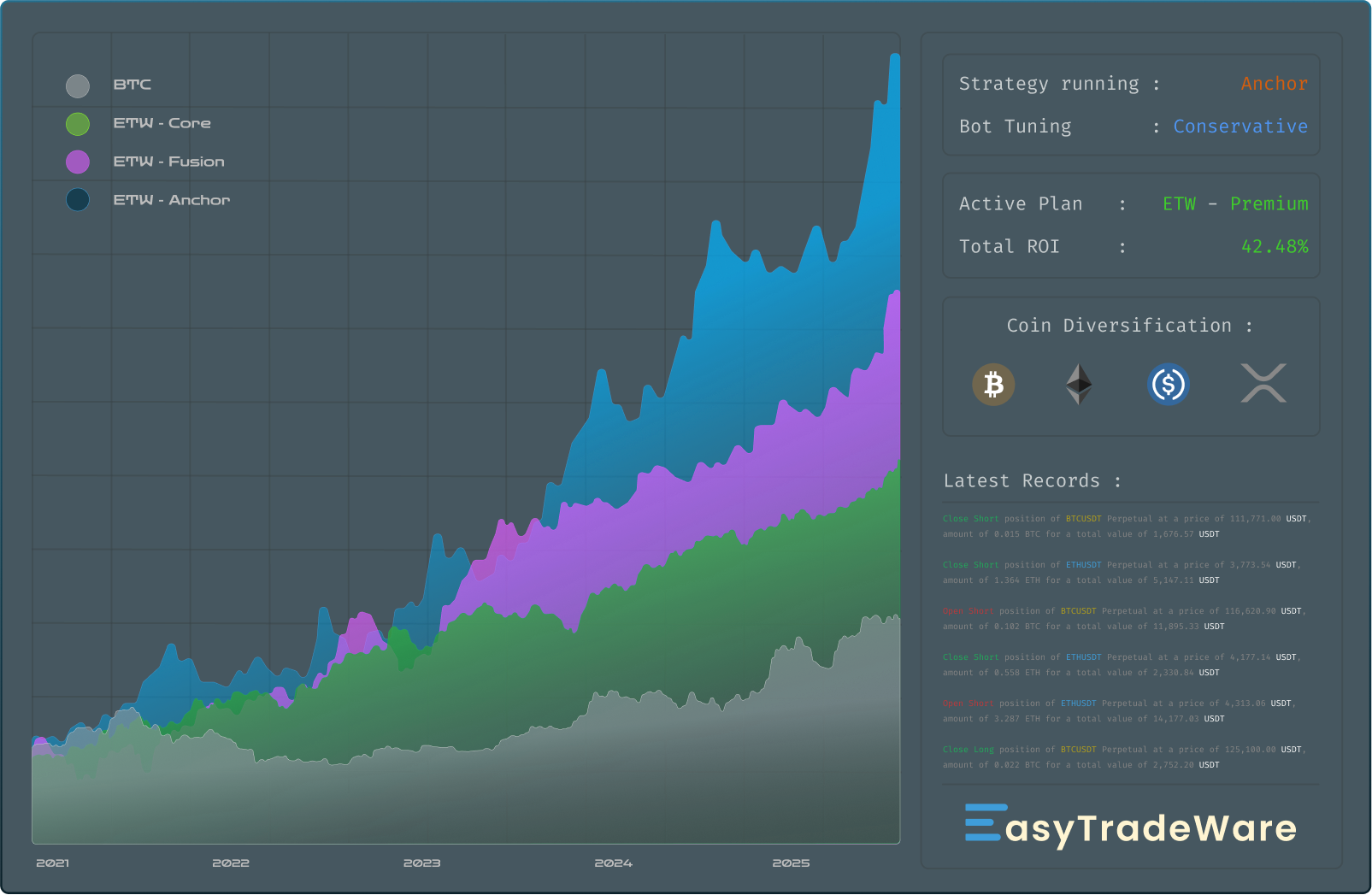This screenshot has width=1372, height=895.
Task: Select the Coin Diversification panel header
Action: [x=1129, y=325]
